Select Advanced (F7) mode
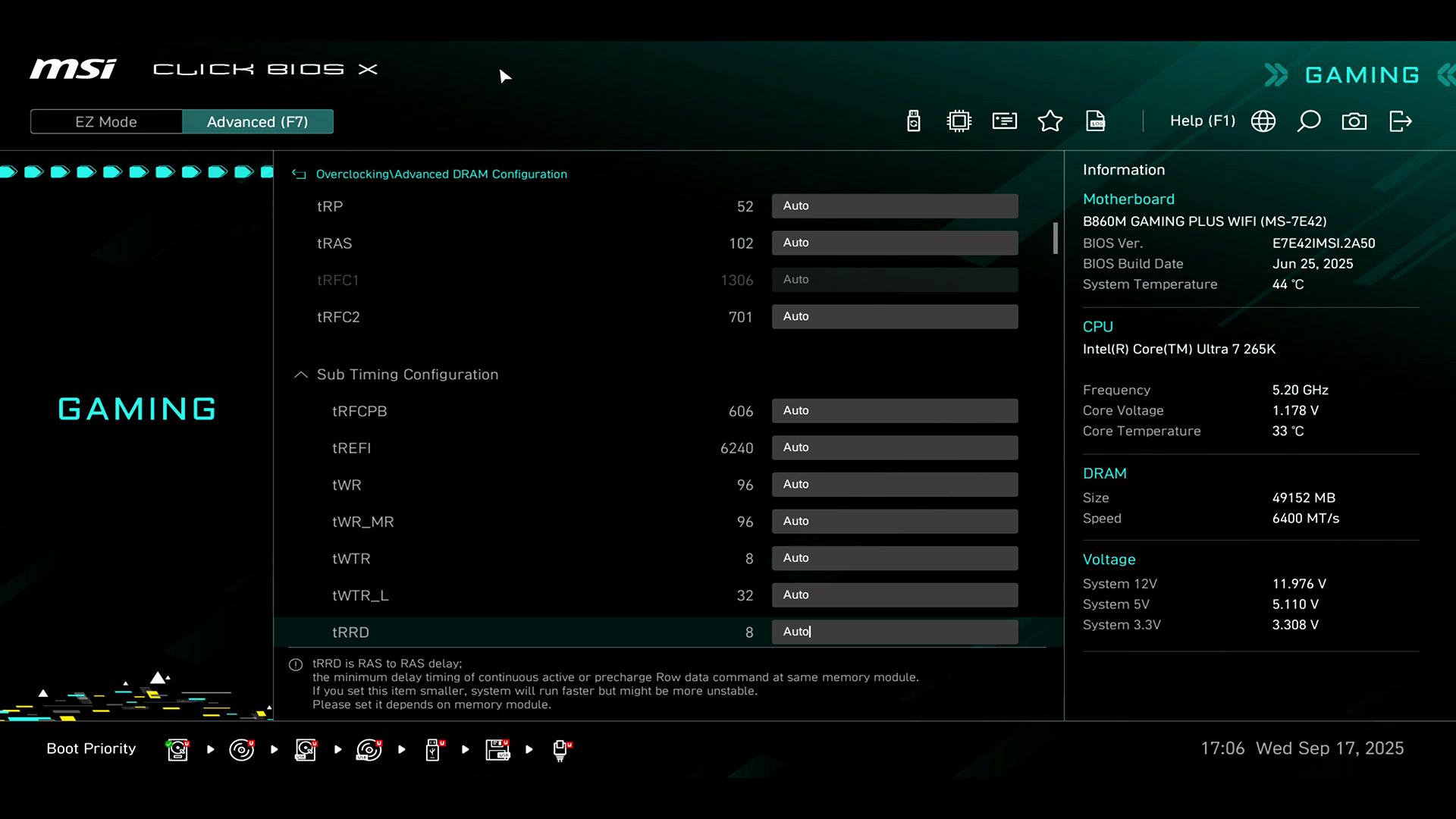 pyautogui.click(x=257, y=122)
